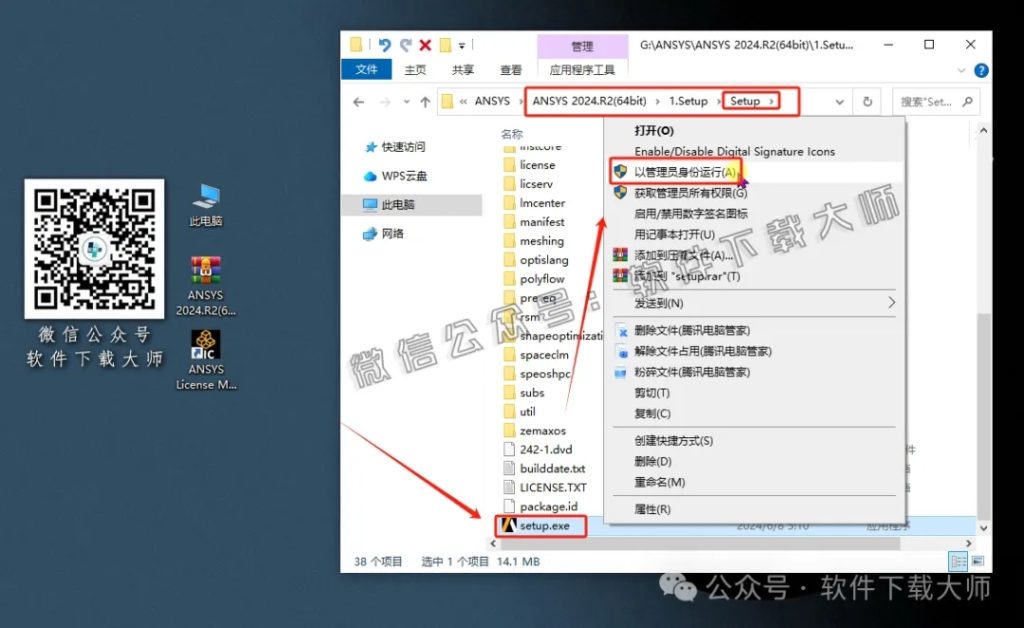Click the Refresh icon in the address bar
This screenshot has width=1024, height=628.
point(867,101)
